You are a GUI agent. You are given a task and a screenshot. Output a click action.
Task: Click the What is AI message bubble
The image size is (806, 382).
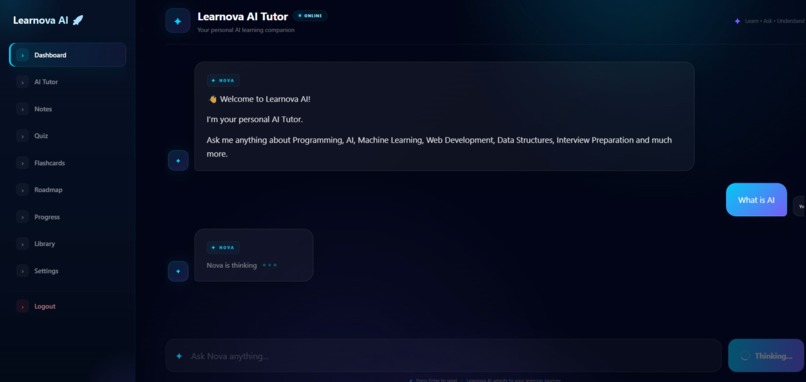pyautogui.click(x=756, y=199)
